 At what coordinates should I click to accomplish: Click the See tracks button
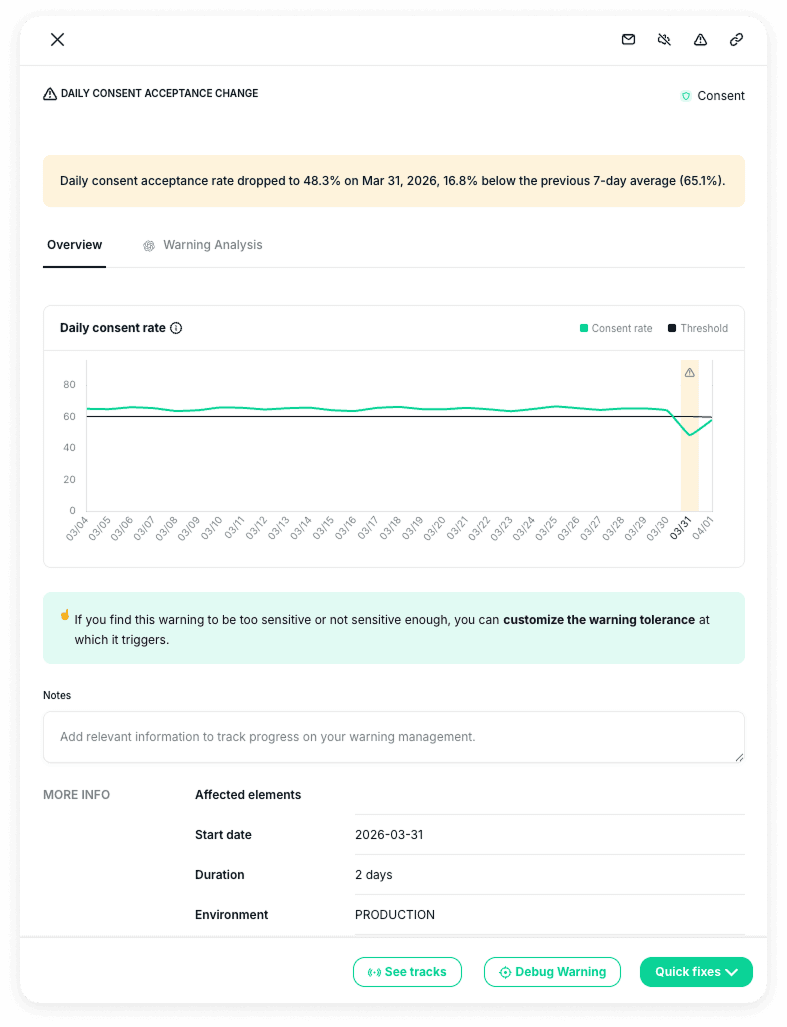click(407, 972)
